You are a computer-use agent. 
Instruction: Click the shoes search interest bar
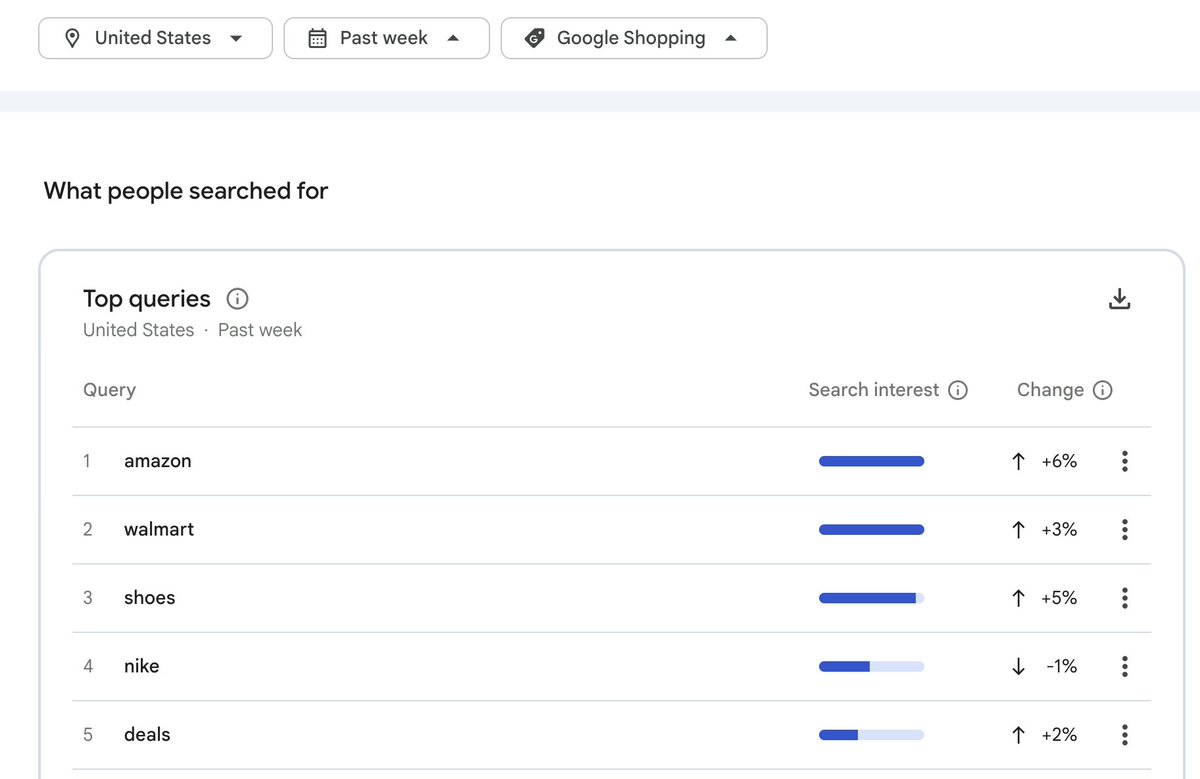point(871,598)
